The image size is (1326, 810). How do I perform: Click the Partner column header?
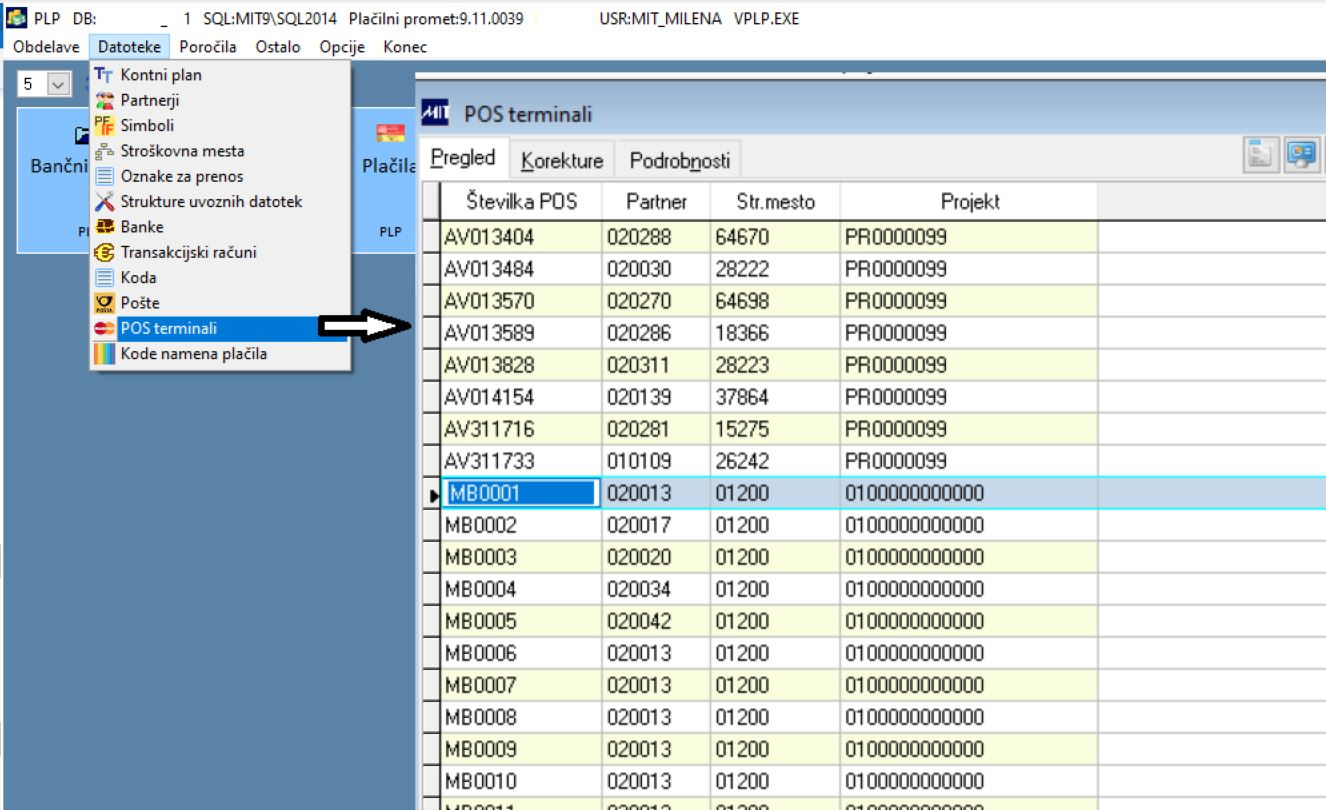point(656,202)
